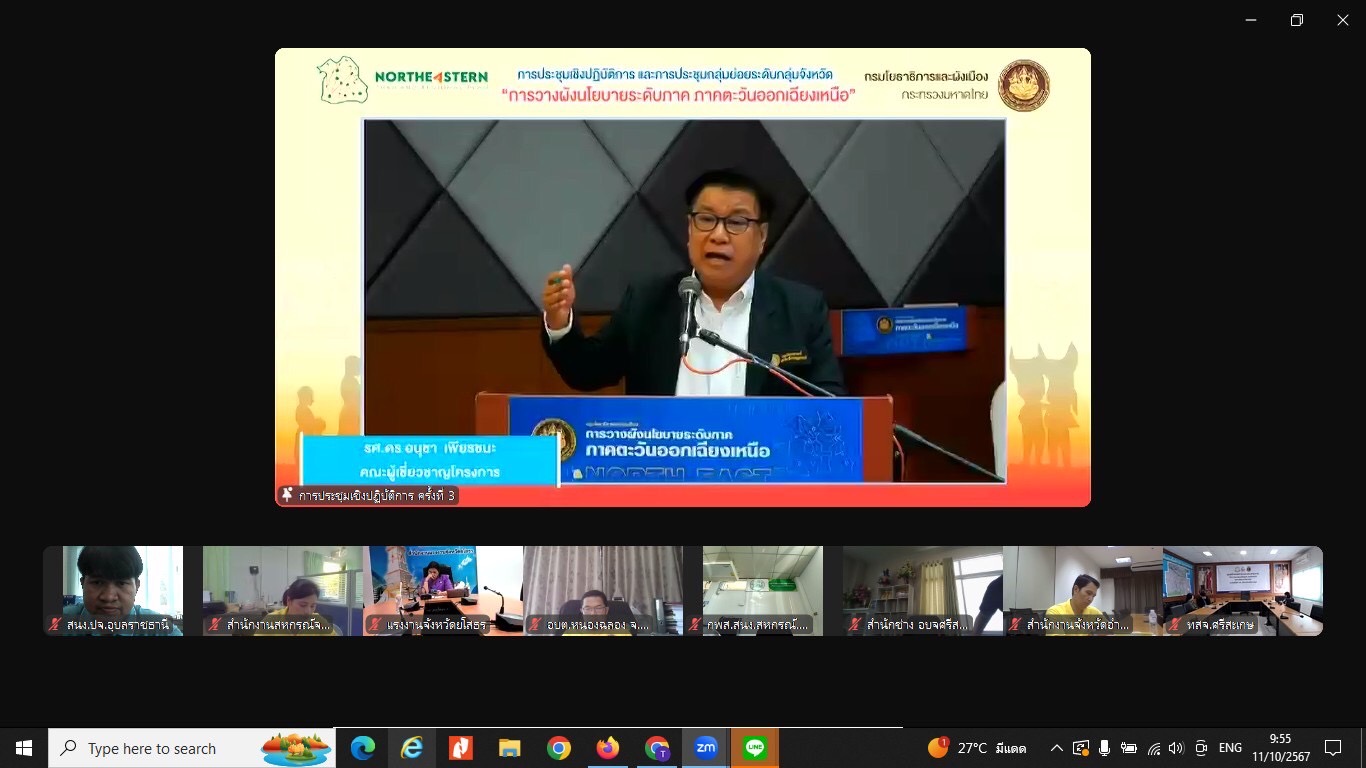Open Google Chrome from the taskbar
Image resolution: width=1366 pixels, height=768 pixels.
click(x=558, y=748)
